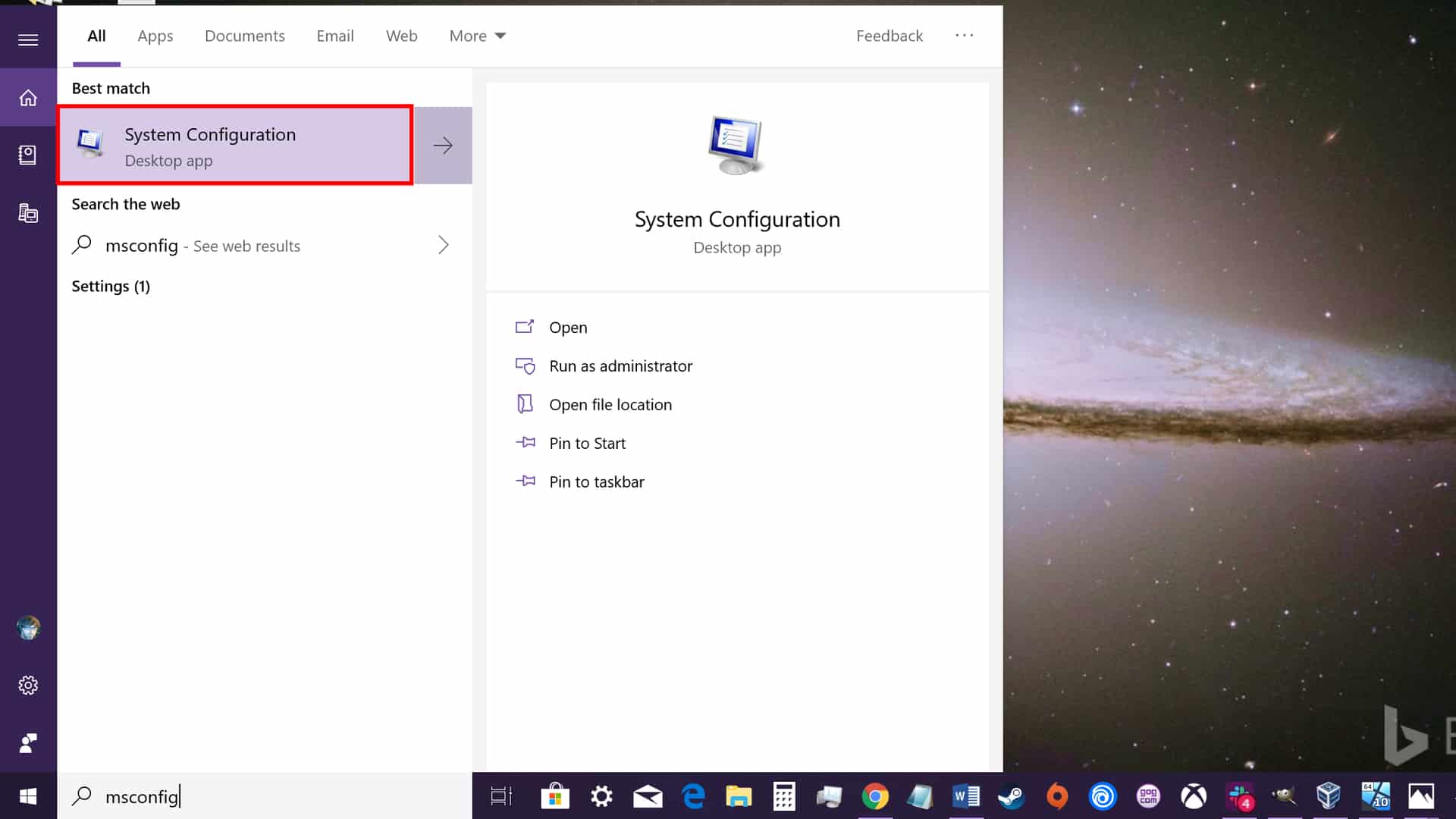
Task: Click the Feedback link
Action: point(889,36)
